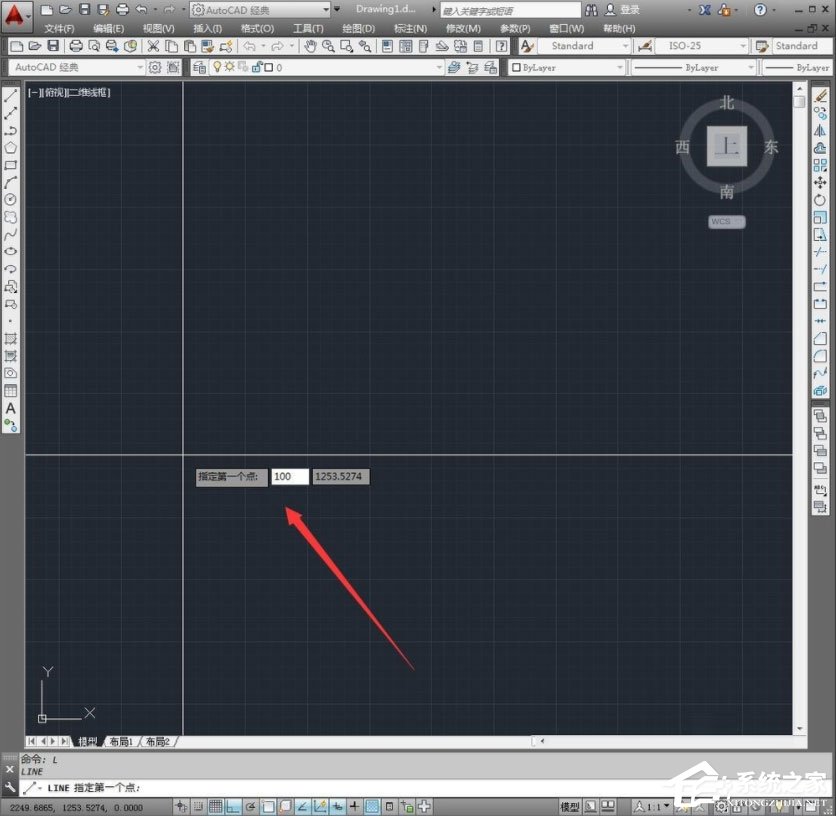
Task: Toggle Grid display in status bar
Action: click(215, 806)
